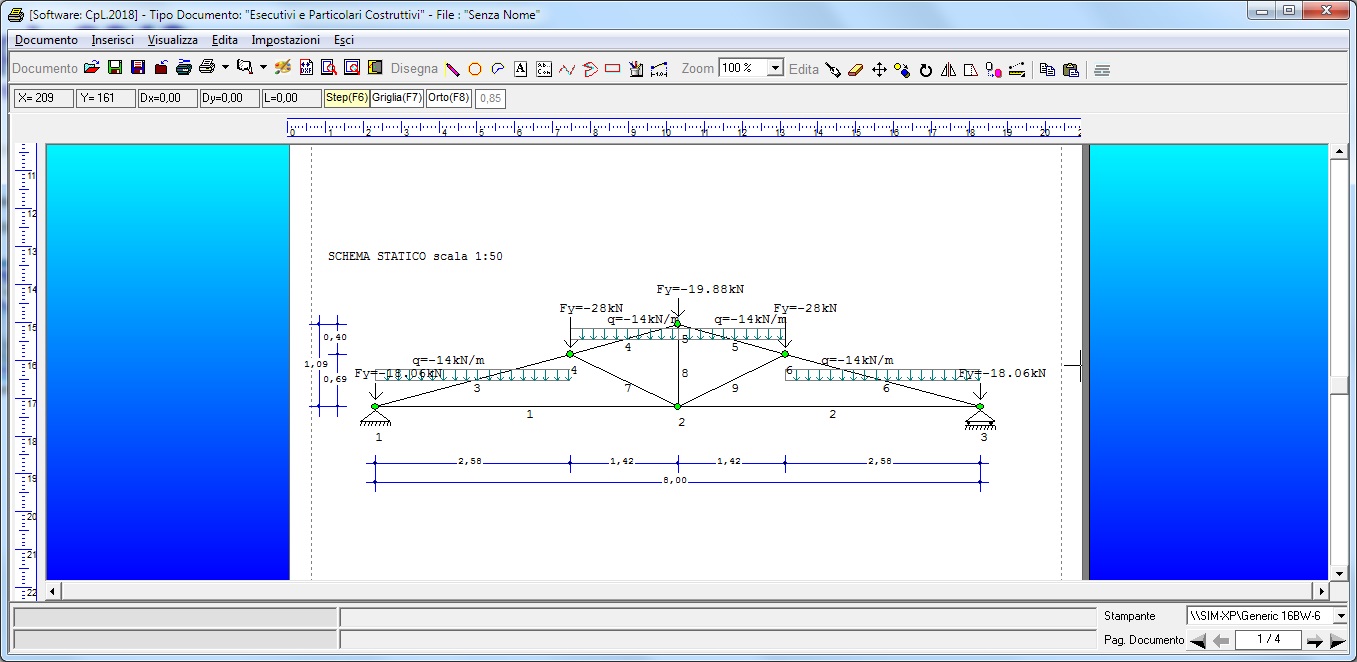Open the Esci menu
The height and width of the screenshot is (662, 1357).
point(344,40)
